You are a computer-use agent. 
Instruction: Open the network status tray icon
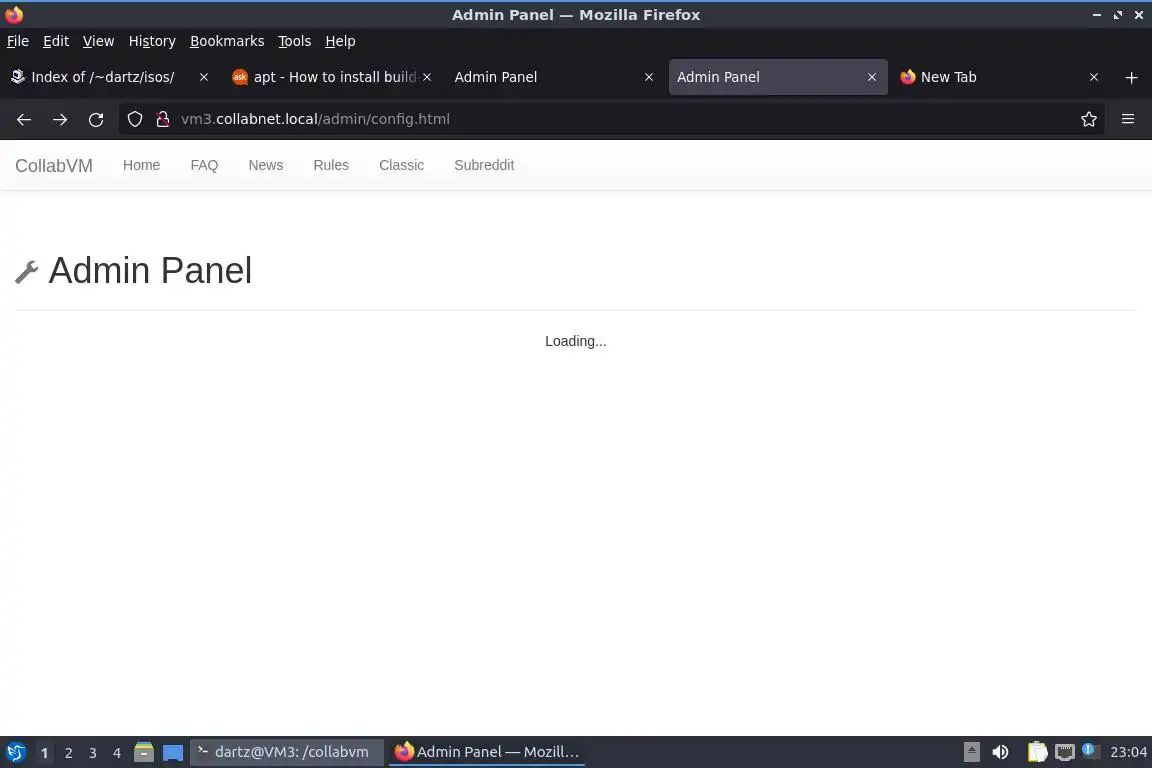tap(1065, 752)
